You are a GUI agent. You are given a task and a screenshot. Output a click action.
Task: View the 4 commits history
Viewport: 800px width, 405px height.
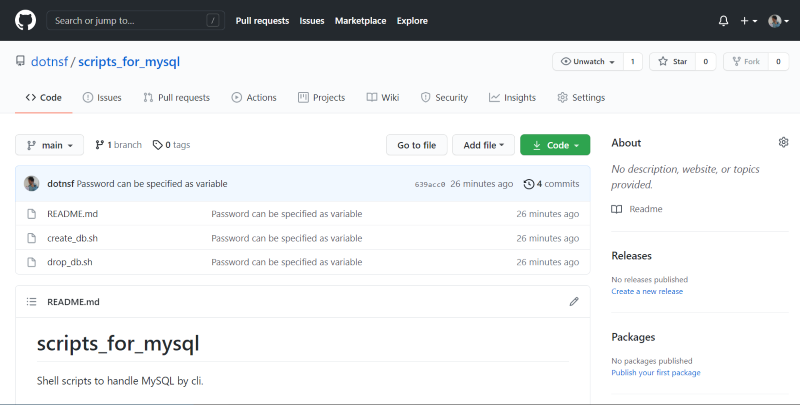(x=552, y=184)
